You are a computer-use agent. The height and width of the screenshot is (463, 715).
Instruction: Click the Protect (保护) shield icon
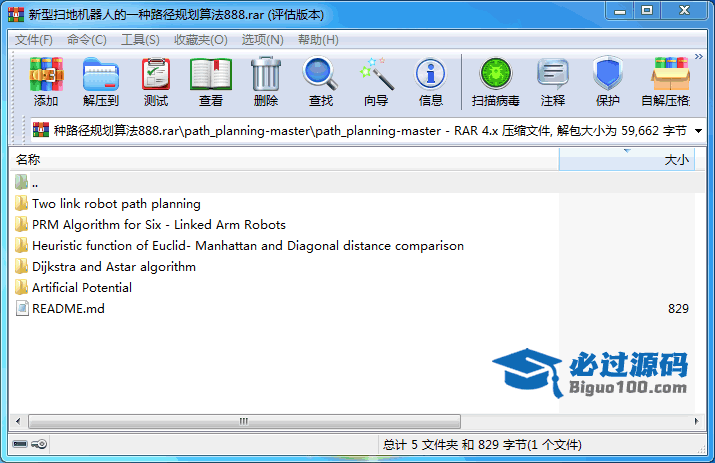pyautogui.click(x=608, y=82)
